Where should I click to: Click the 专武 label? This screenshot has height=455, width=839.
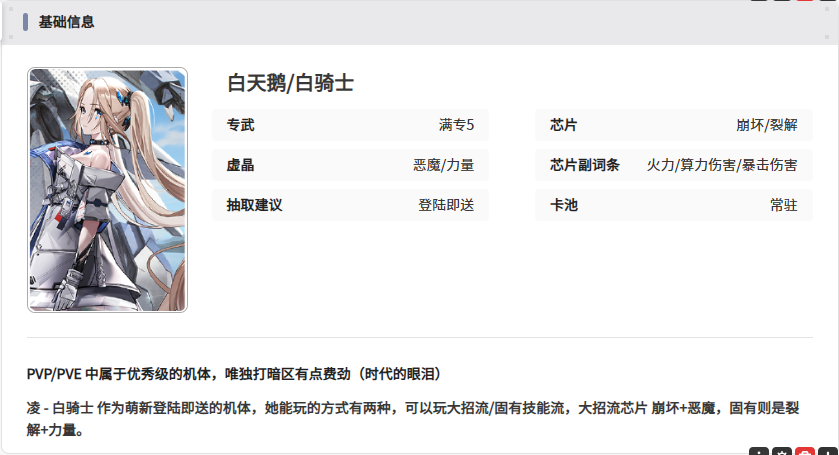point(240,125)
